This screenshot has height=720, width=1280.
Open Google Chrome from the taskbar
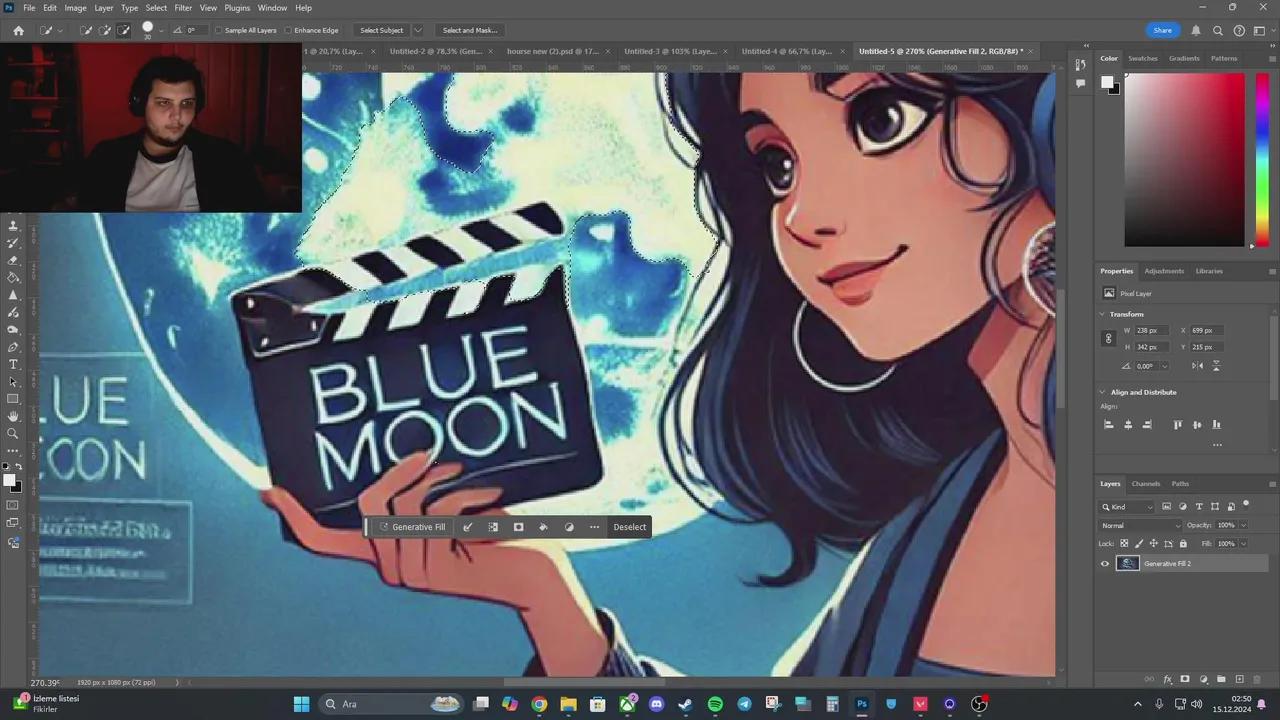(x=539, y=704)
